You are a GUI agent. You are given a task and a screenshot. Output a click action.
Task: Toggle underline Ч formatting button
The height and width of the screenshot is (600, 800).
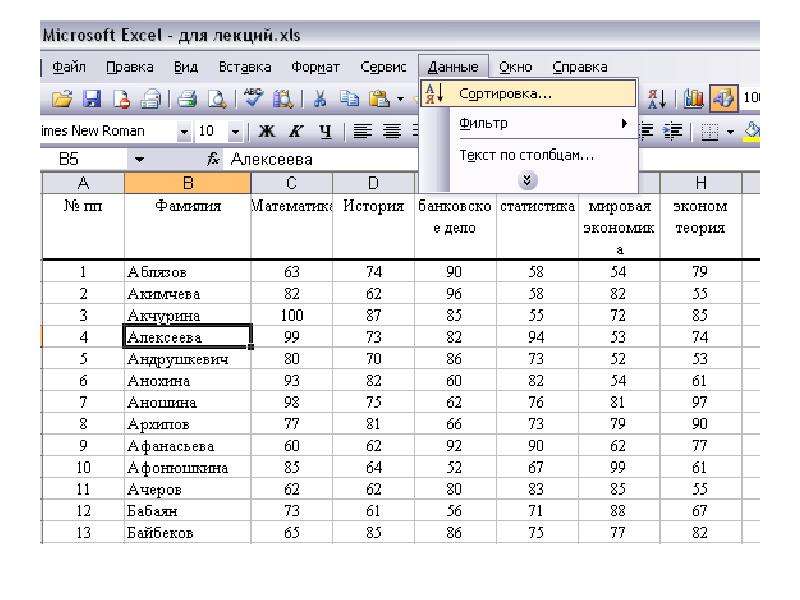click(x=325, y=132)
